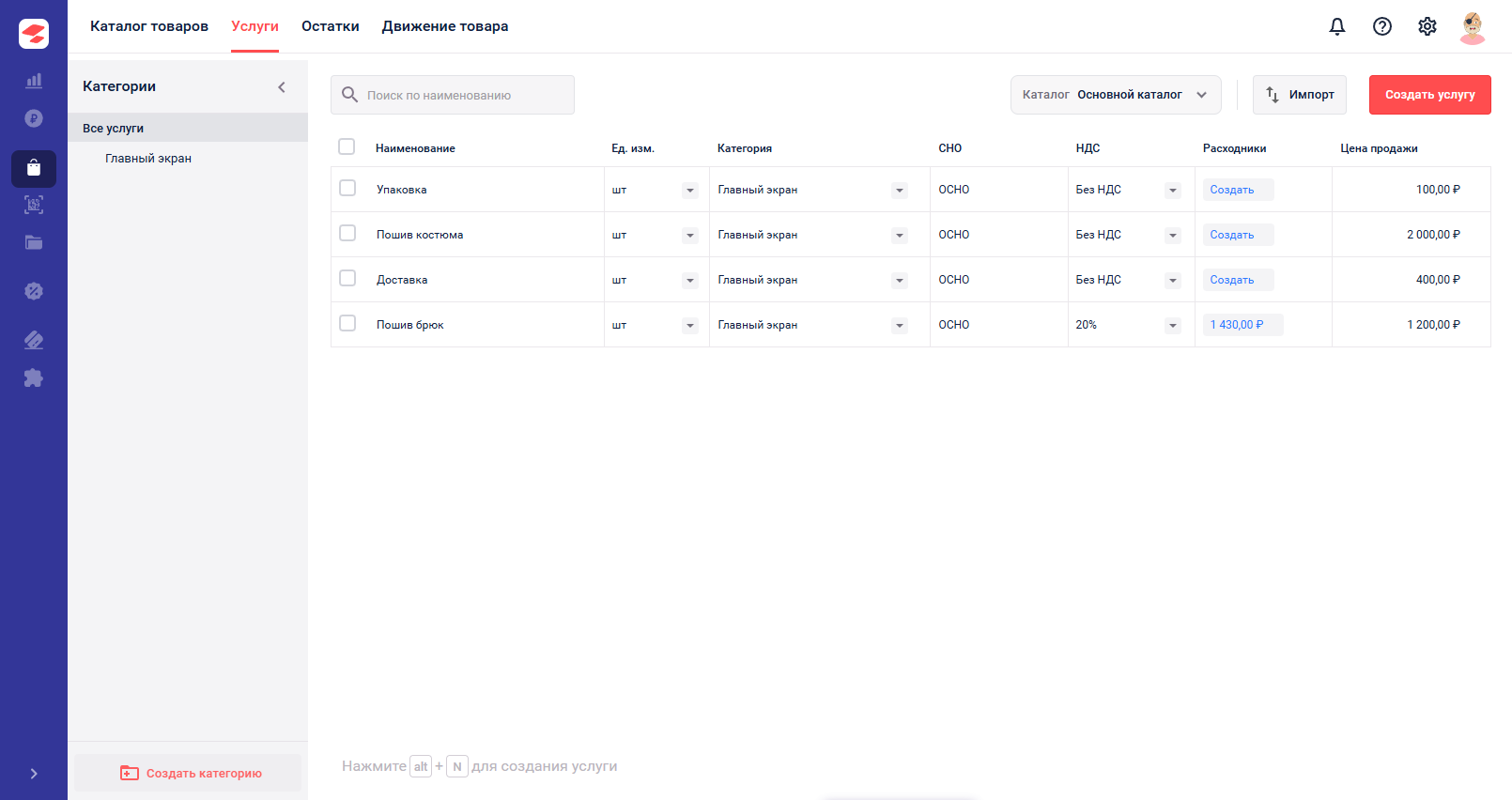Switch to the Услуги tab
1512x800 pixels.
click(255, 26)
